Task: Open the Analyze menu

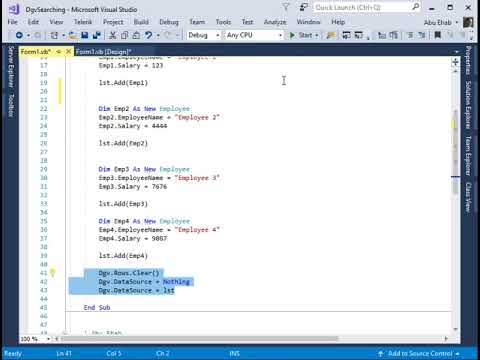Action: click(275, 22)
